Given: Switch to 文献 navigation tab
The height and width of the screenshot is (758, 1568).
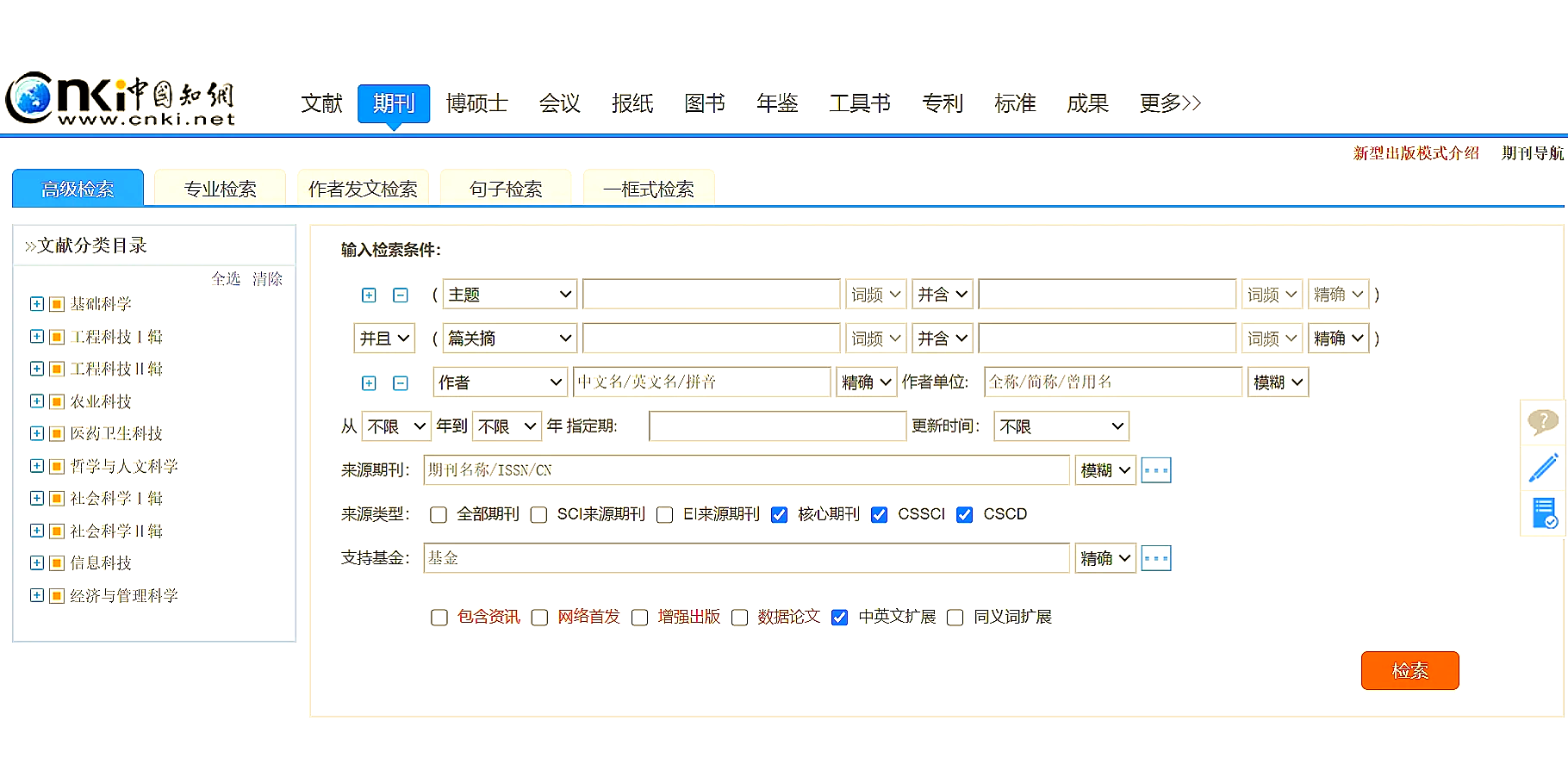Looking at the screenshot, I should point(321,104).
